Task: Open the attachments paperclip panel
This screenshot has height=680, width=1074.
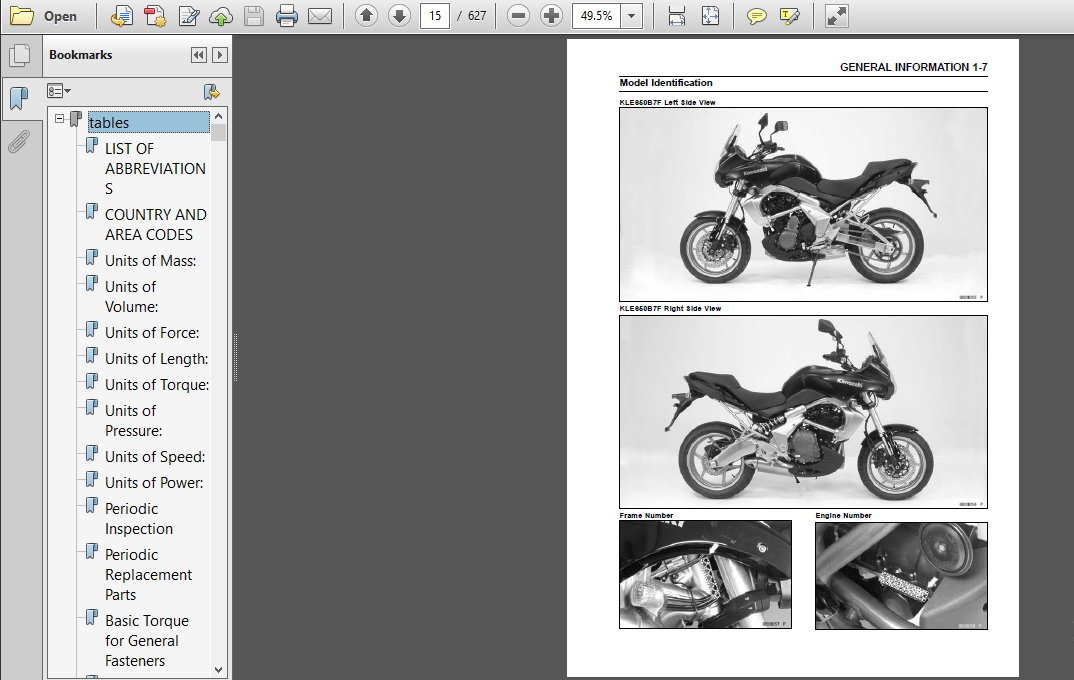Action: pos(20,142)
